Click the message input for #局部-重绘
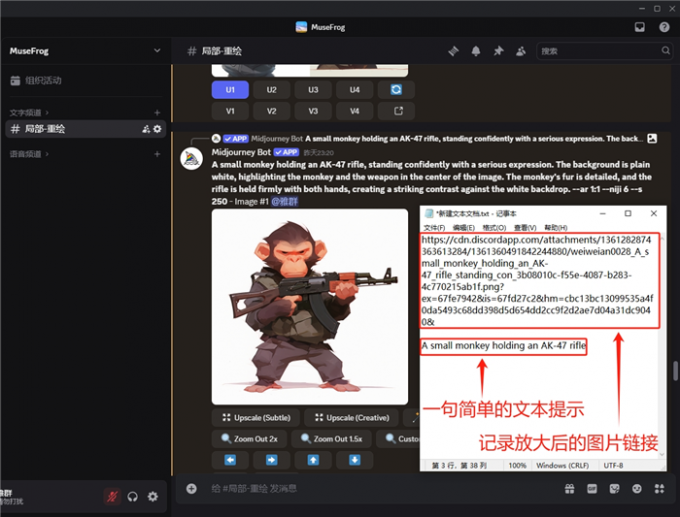 382,489
